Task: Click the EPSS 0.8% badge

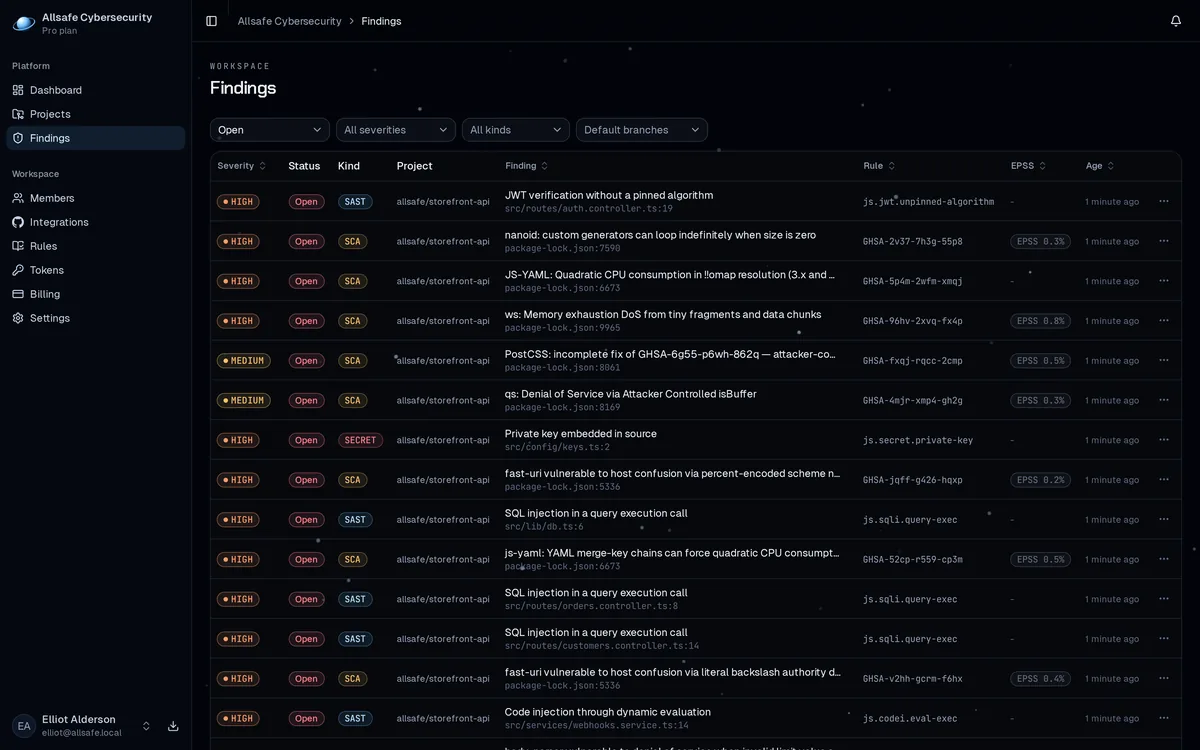Action: click(1040, 321)
